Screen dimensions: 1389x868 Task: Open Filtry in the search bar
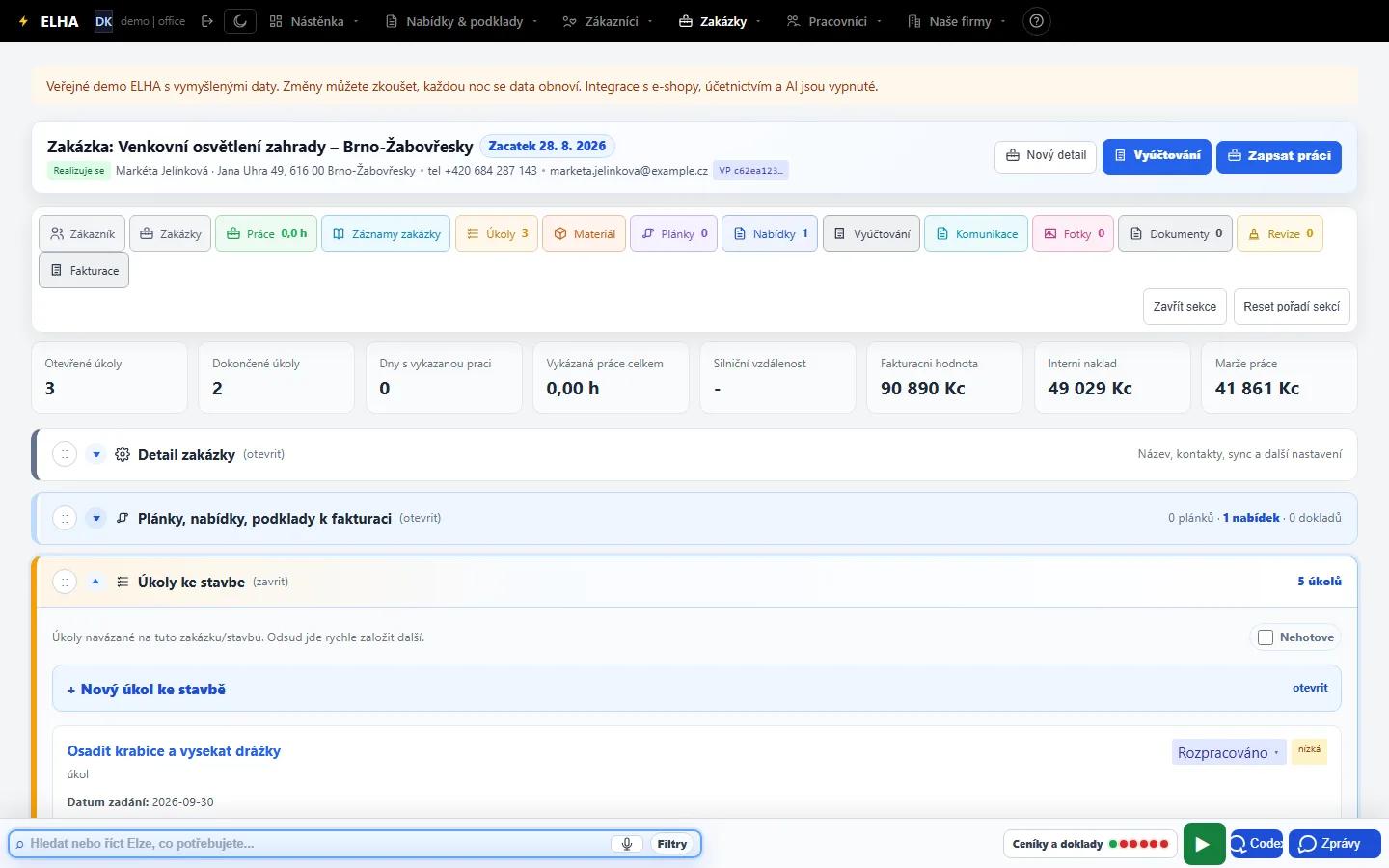point(672,844)
